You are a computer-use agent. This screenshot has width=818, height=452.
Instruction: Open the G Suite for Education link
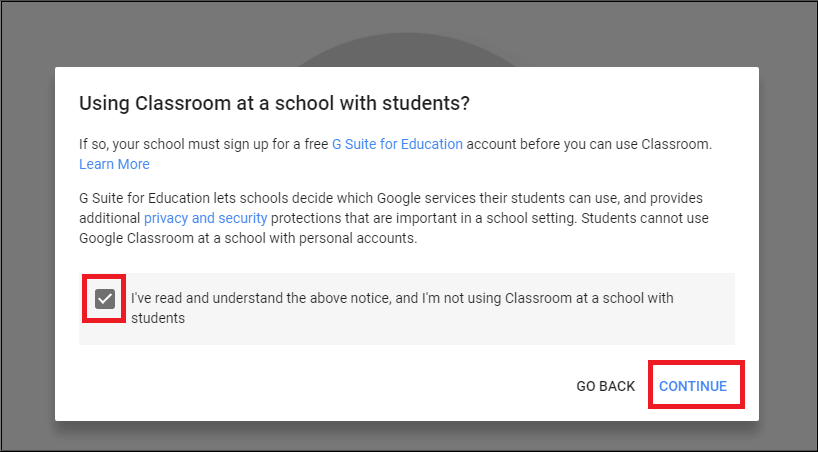[397, 144]
